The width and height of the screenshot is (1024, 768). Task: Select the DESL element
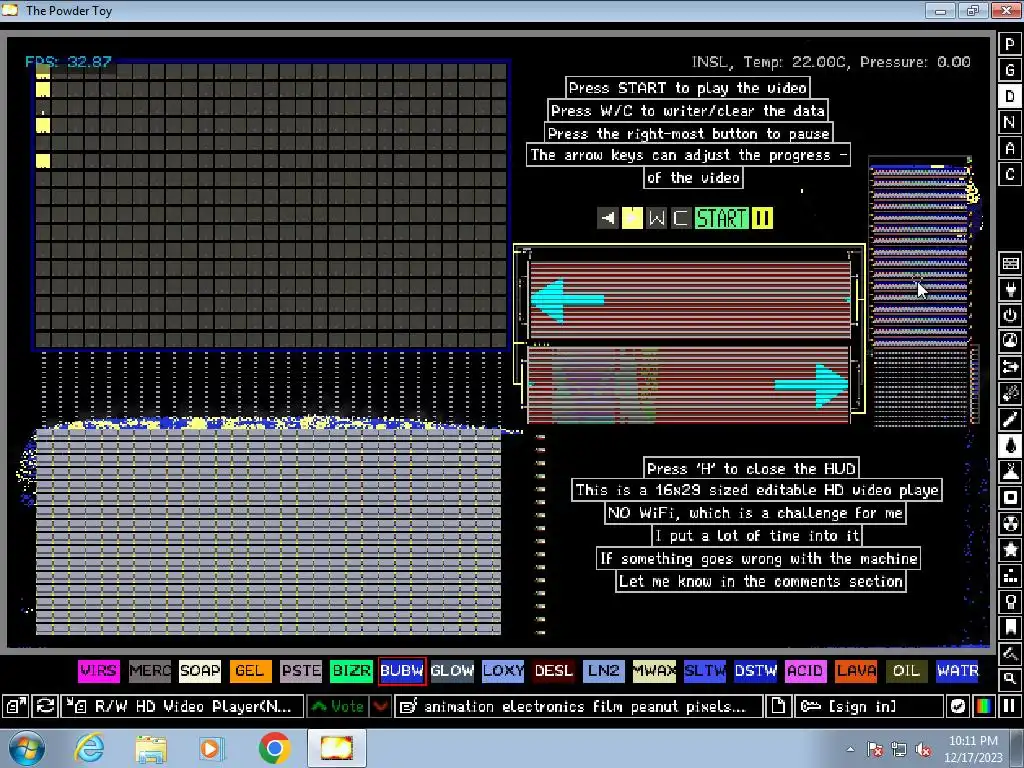(x=553, y=671)
